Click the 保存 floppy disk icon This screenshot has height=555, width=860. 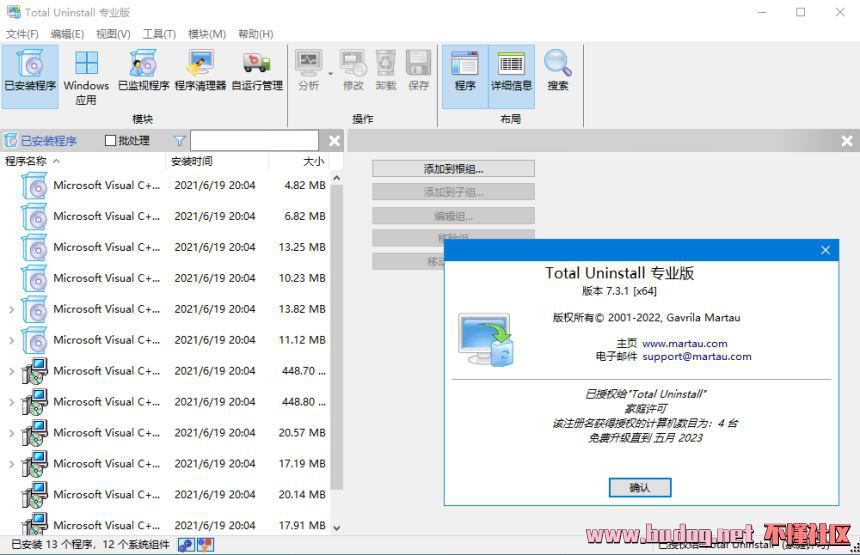pos(418,70)
